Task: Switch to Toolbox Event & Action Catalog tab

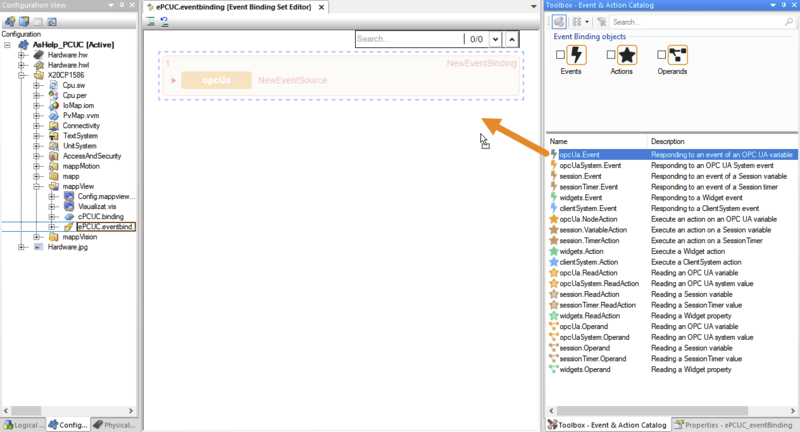Action: tap(607, 425)
